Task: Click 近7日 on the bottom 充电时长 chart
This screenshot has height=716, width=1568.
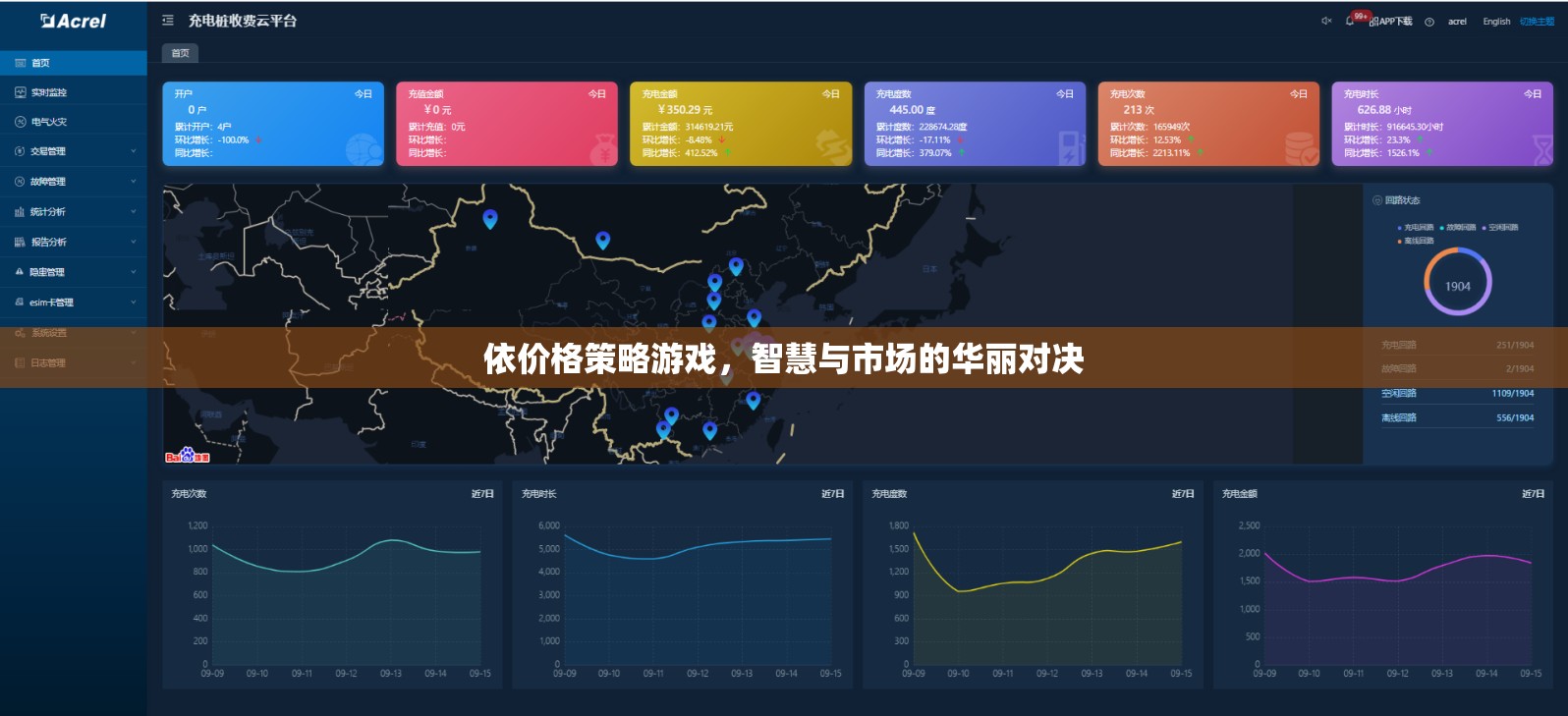Action: (x=833, y=494)
